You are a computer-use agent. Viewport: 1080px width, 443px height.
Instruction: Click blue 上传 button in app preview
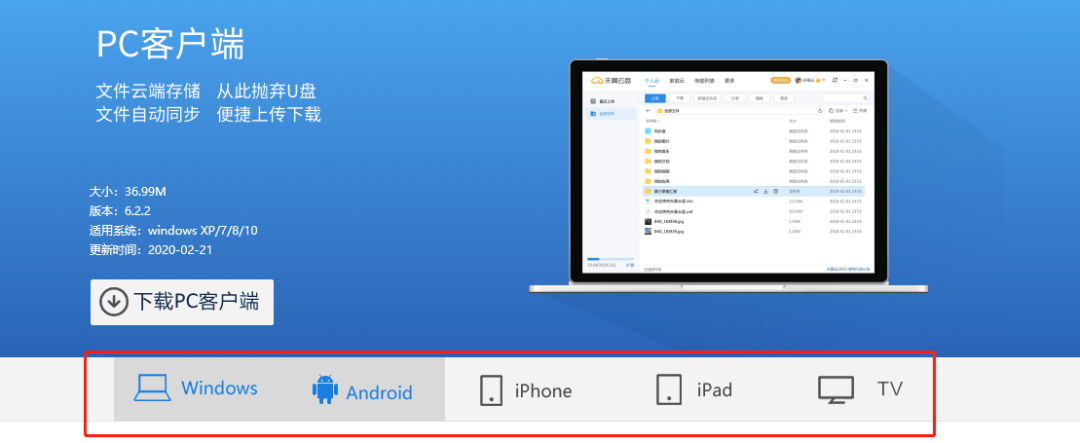tap(655, 98)
